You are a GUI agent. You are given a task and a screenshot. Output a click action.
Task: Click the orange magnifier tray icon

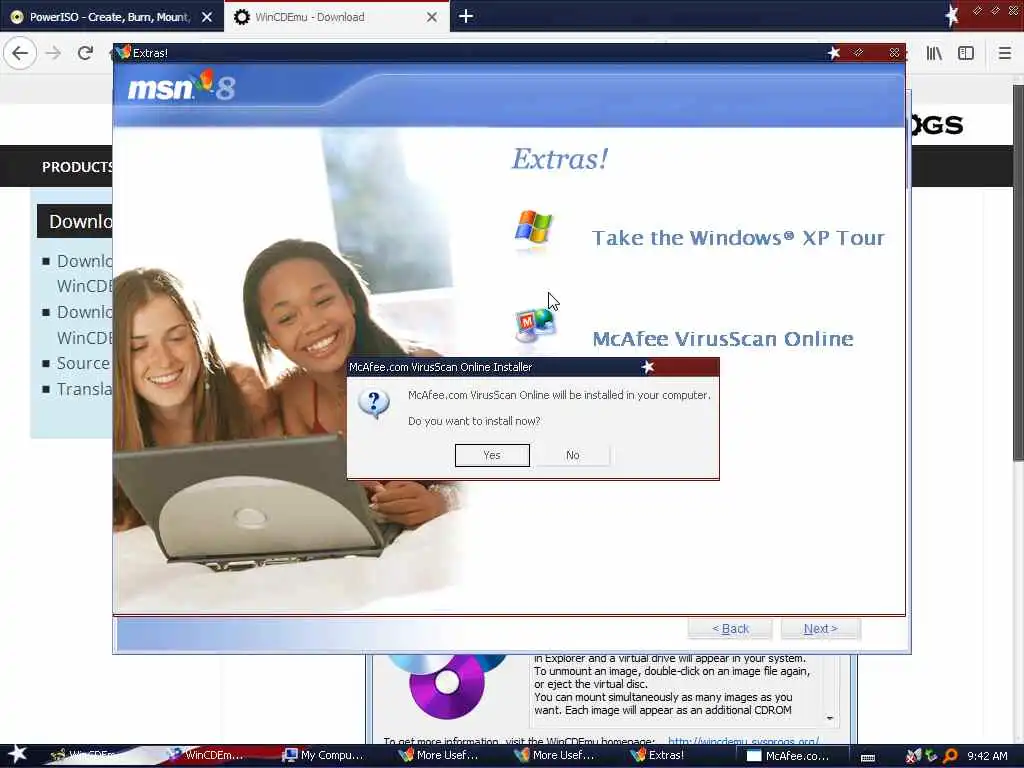click(950, 756)
